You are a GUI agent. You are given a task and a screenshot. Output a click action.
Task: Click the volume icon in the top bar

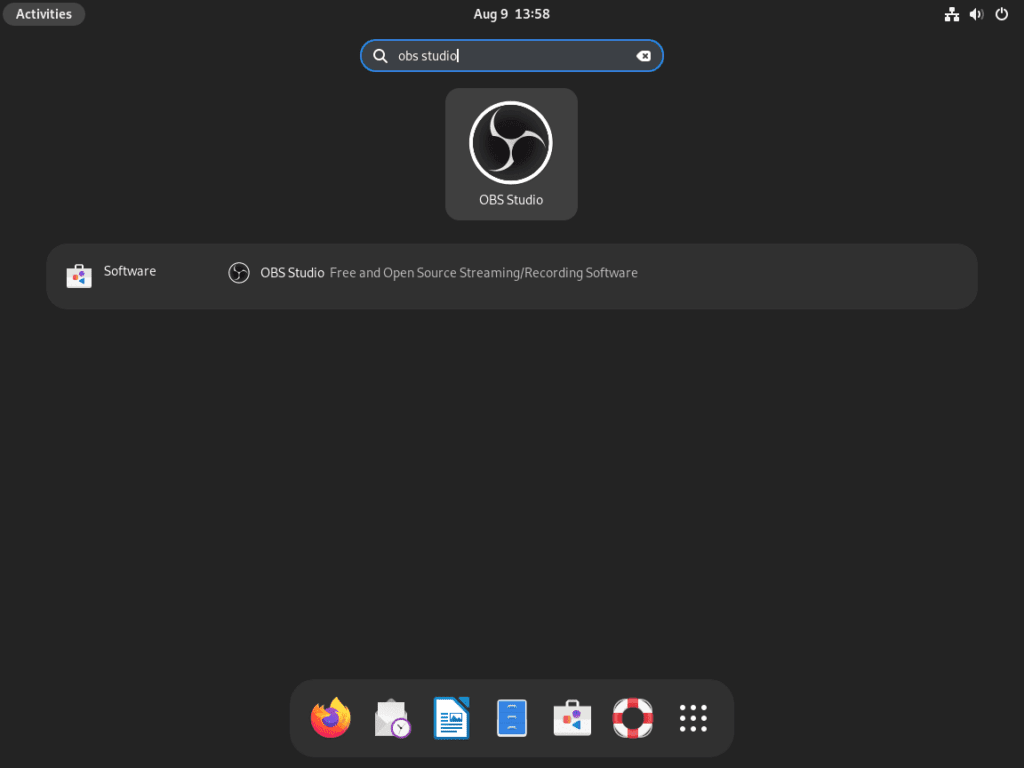976,14
